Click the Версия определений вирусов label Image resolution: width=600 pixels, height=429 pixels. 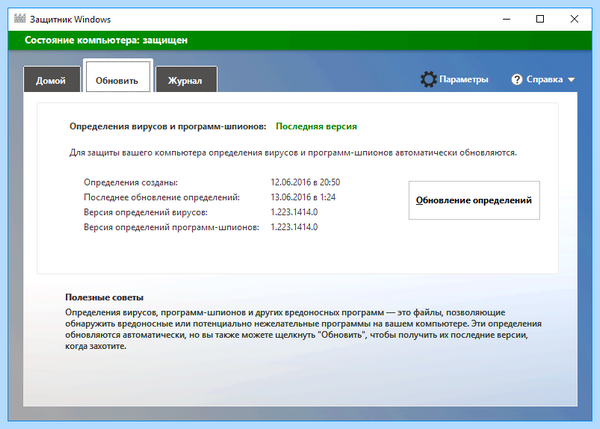146,212
